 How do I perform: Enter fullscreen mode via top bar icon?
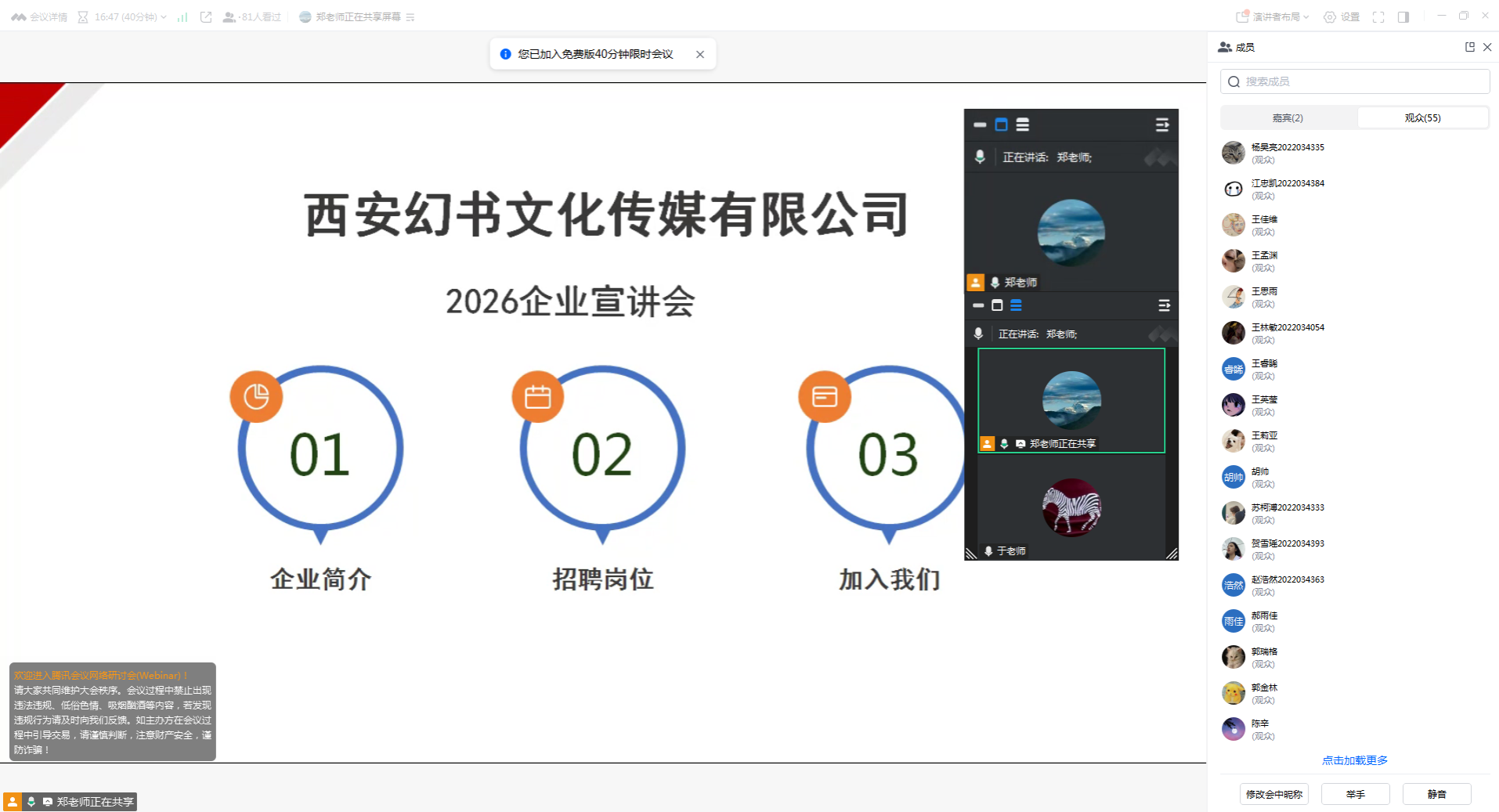click(1378, 17)
